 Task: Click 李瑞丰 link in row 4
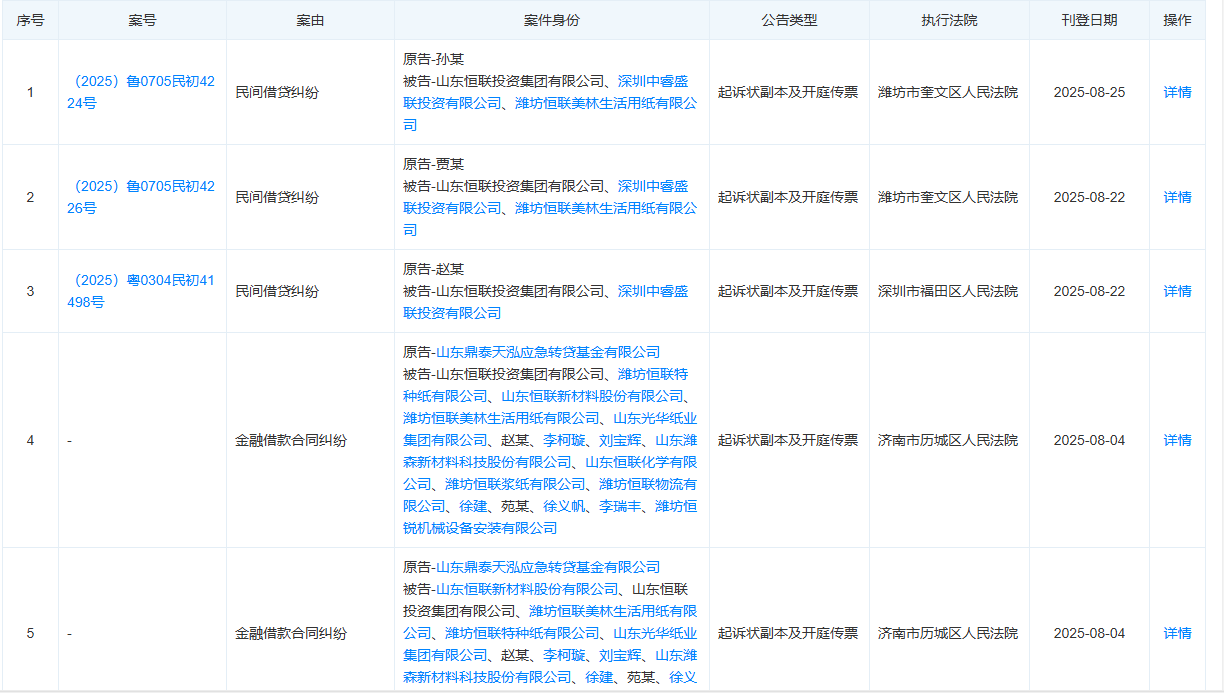click(x=620, y=506)
